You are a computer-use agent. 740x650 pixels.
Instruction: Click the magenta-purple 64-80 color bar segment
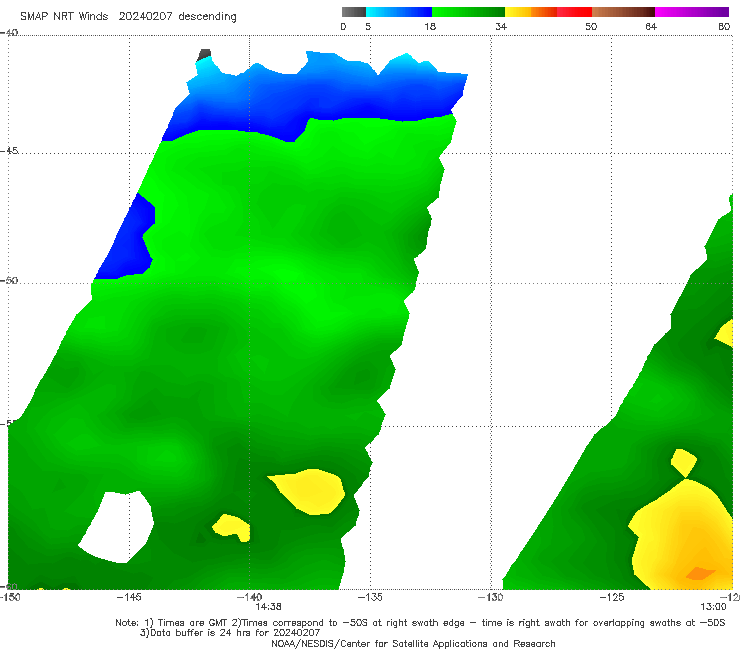click(692, 12)
